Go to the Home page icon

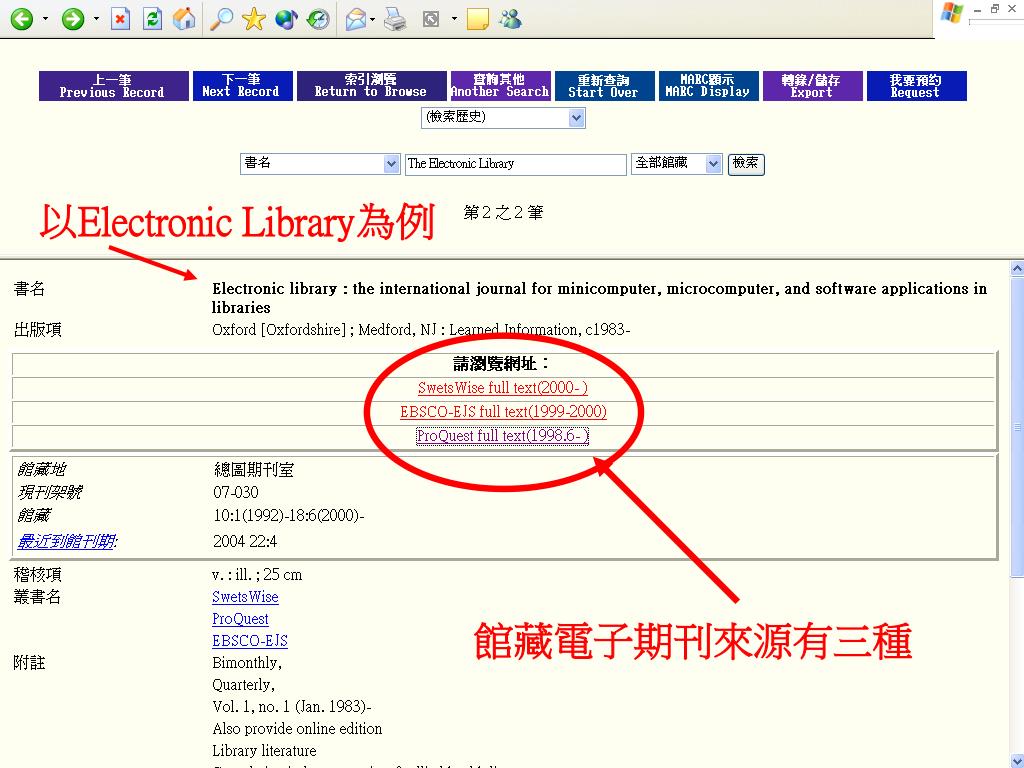click(x=184, y=19)
